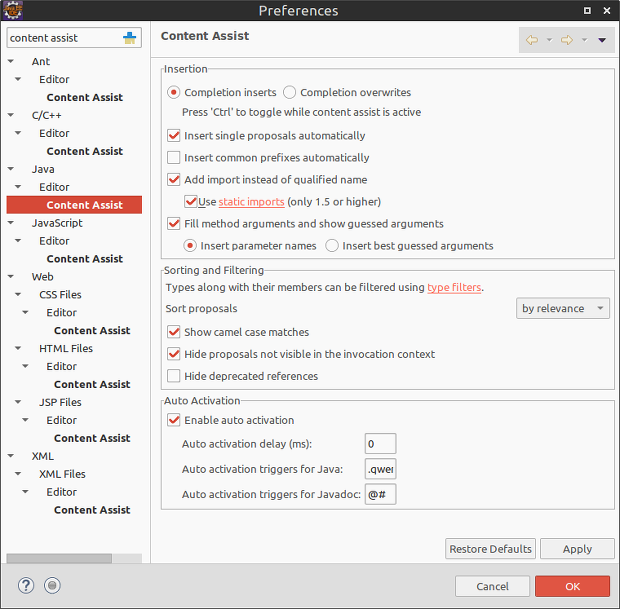Toggle Show camel case matches
The image size is (620, 609).
pos(174,332)
